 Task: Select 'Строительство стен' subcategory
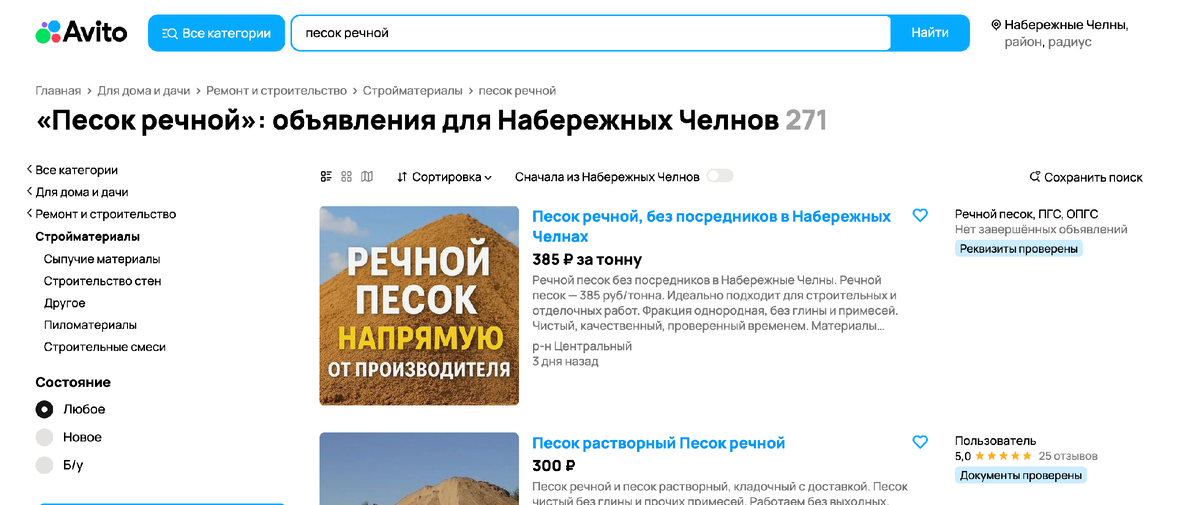click(x=102, y=281)
